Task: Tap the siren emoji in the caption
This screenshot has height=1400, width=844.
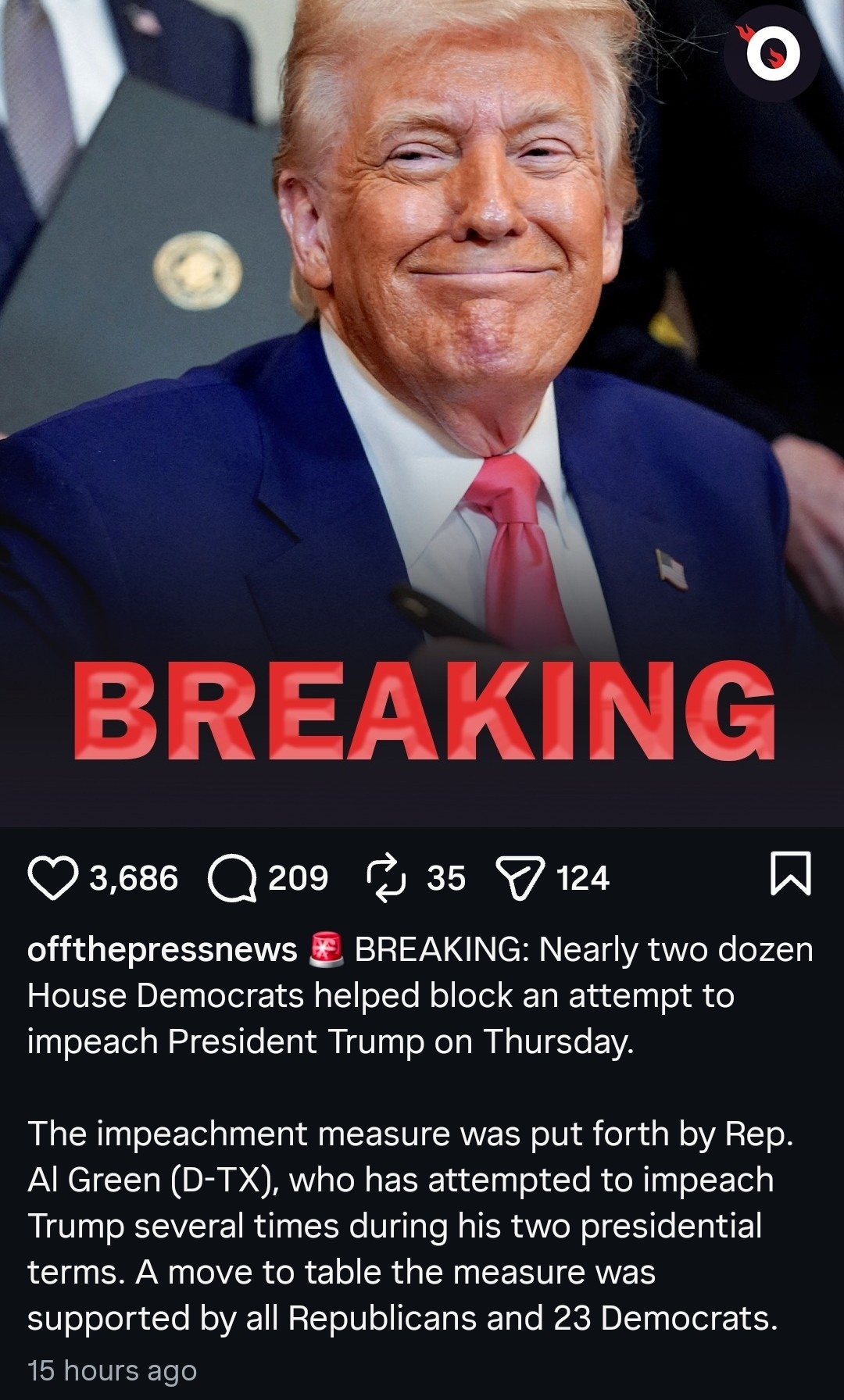Action: tap(327, 949)
